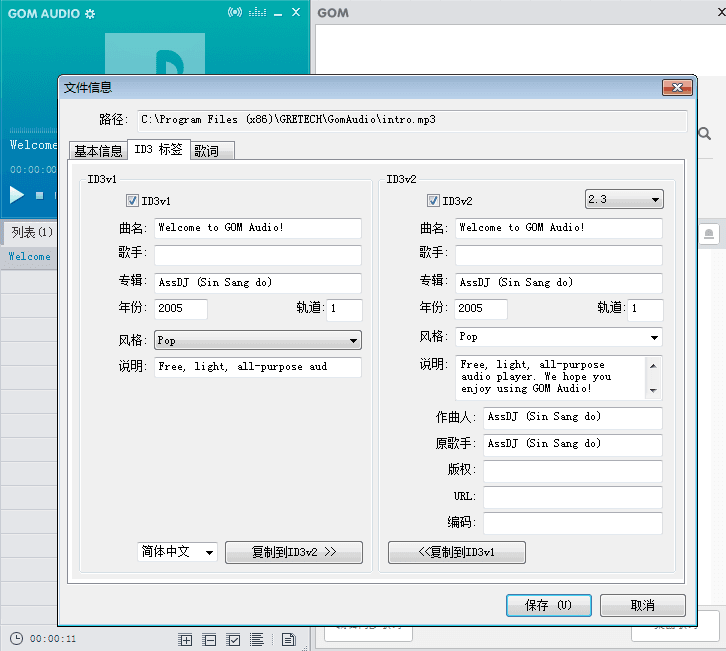This screenshot has height=651, width=726.
Task: Select the 列表 (1) playlist tab
Action: point(31,232)
